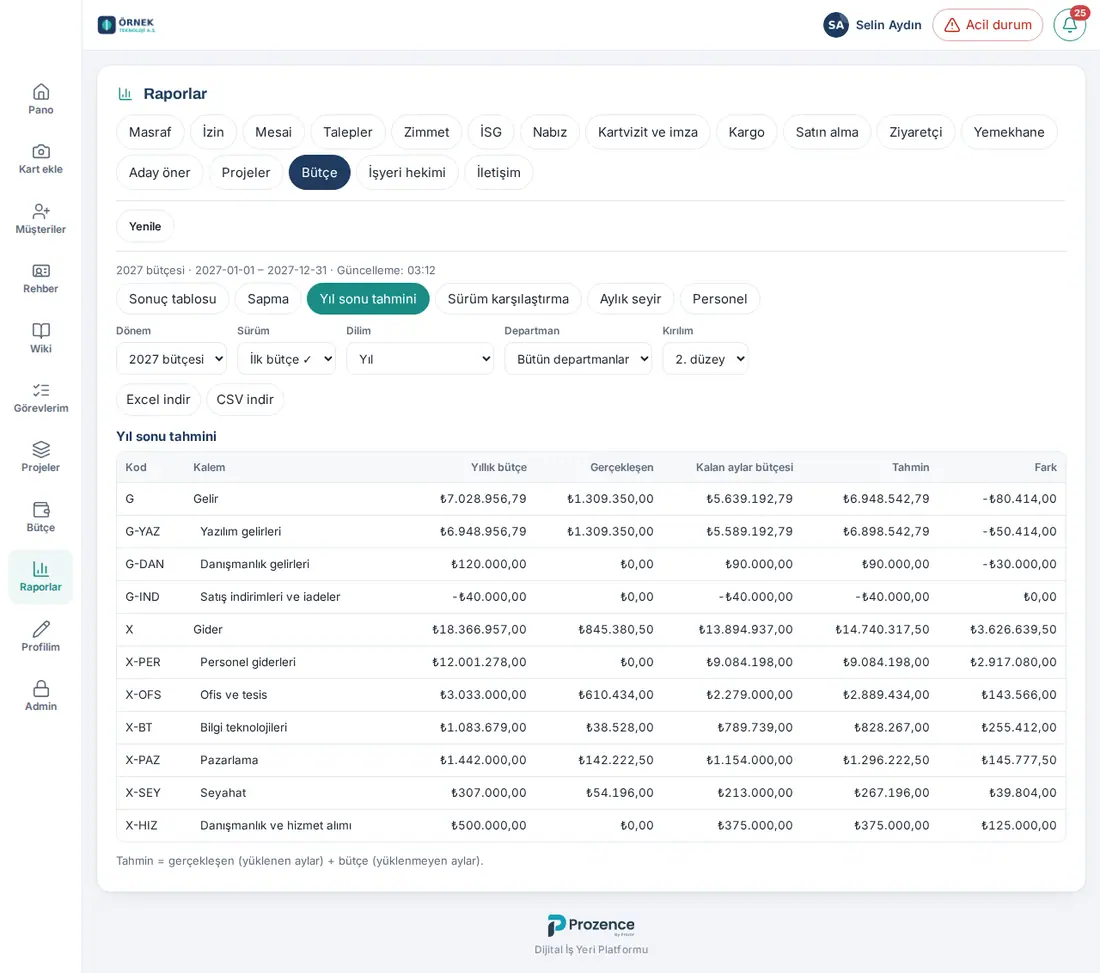Switch to the Projeler report tab pill

pyautogui.click(x=246, y=173)
